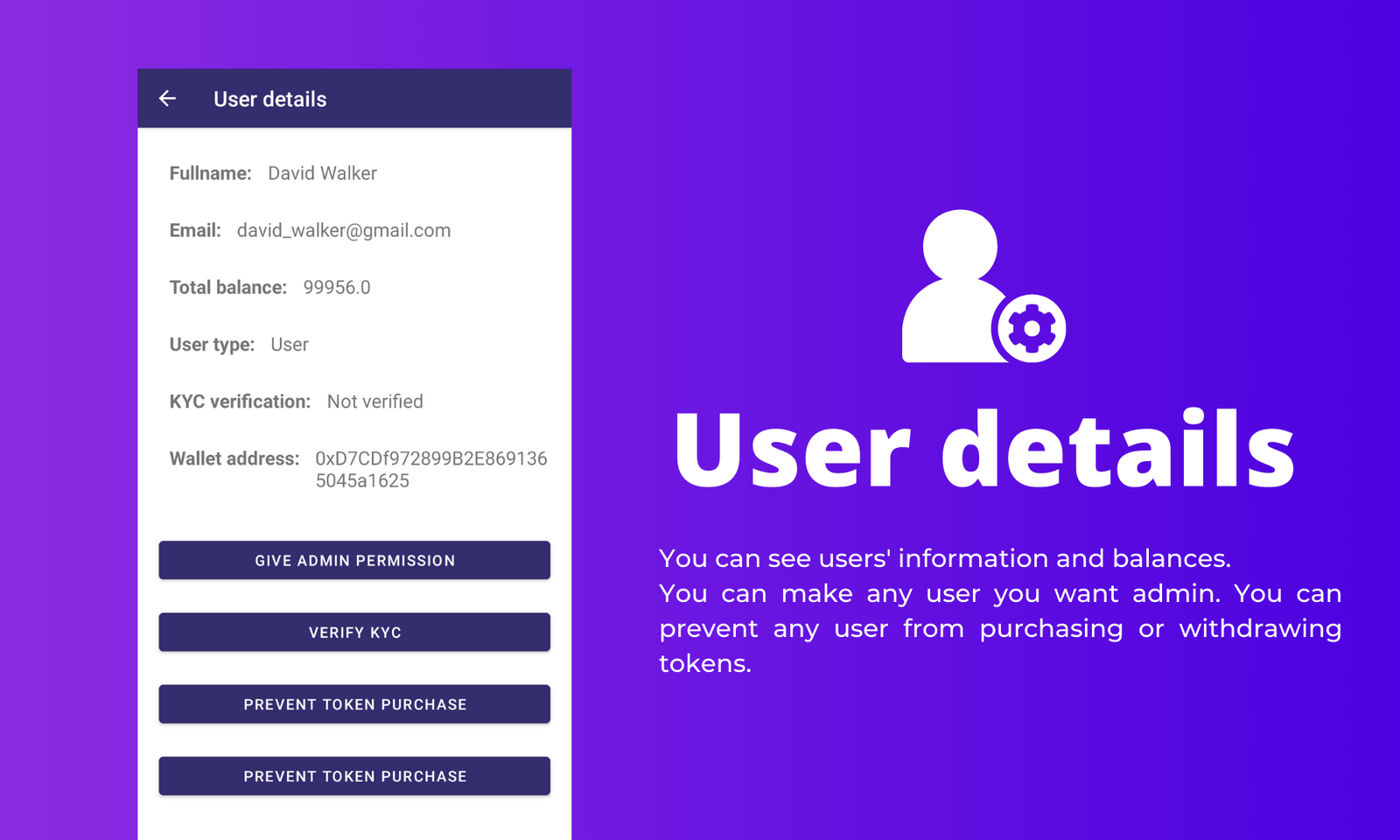The image size is (1400, 840).
Task: Click the back arrow in the top bar
Action: [x=168, y=98]
